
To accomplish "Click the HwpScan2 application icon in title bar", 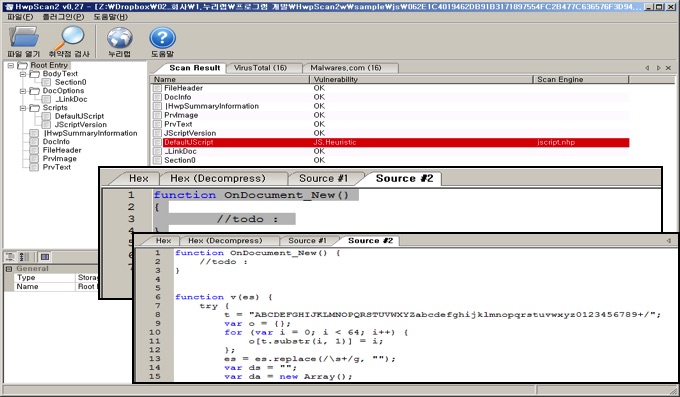I will [9, 7].
